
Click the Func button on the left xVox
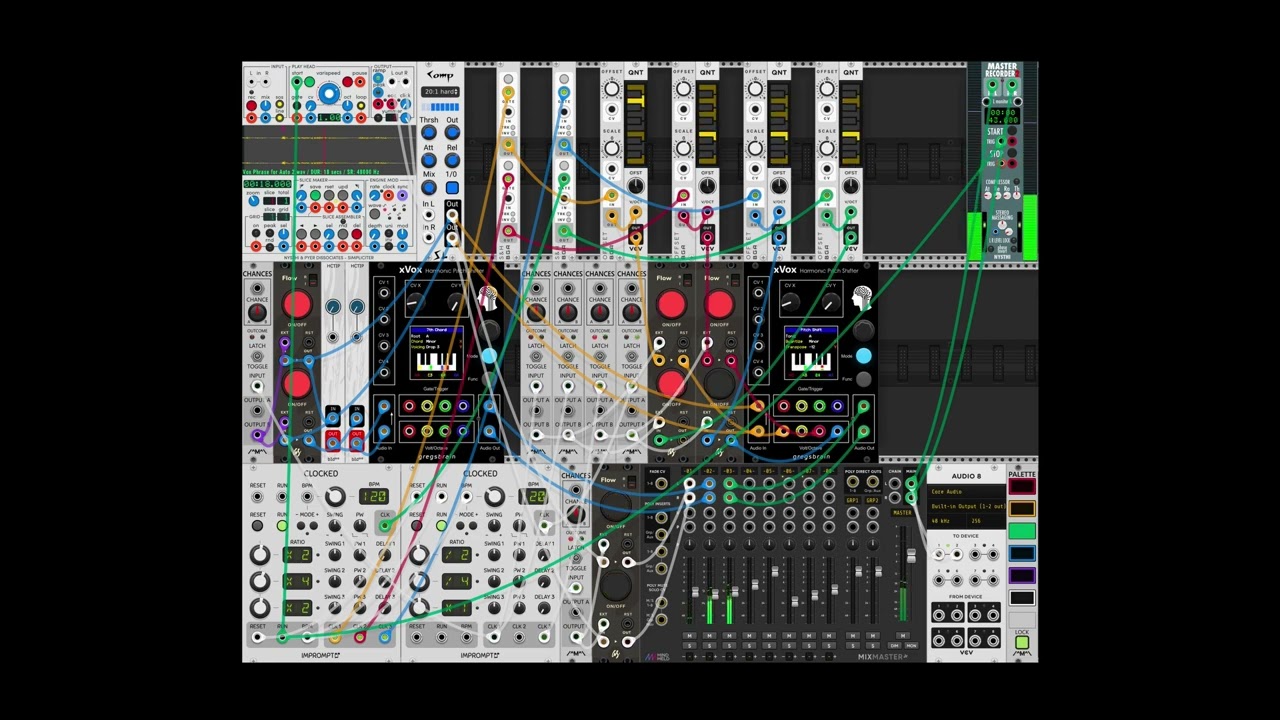(489, 379)
